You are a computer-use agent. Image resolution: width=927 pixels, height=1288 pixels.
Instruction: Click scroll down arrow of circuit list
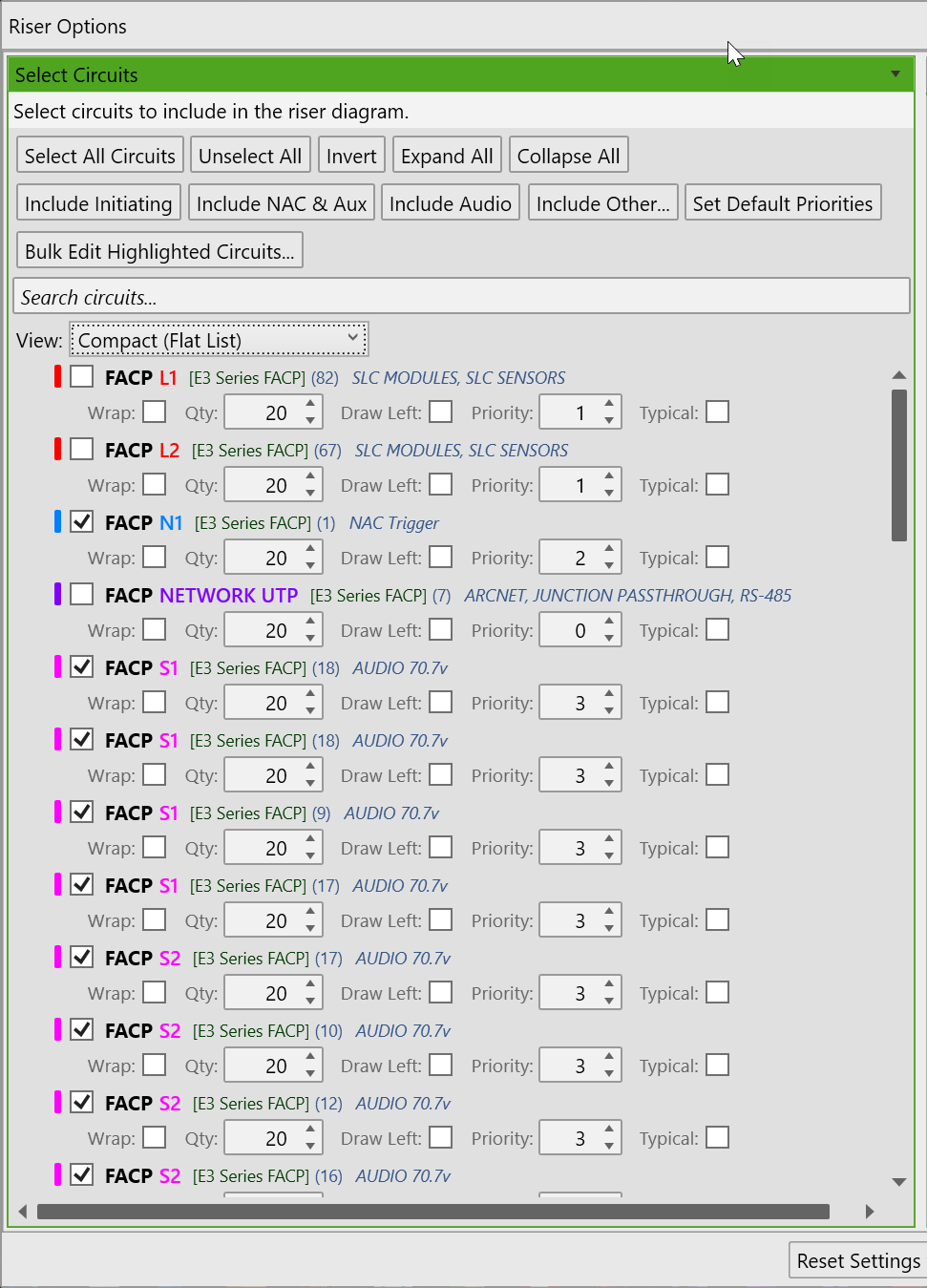(898, 1182)
